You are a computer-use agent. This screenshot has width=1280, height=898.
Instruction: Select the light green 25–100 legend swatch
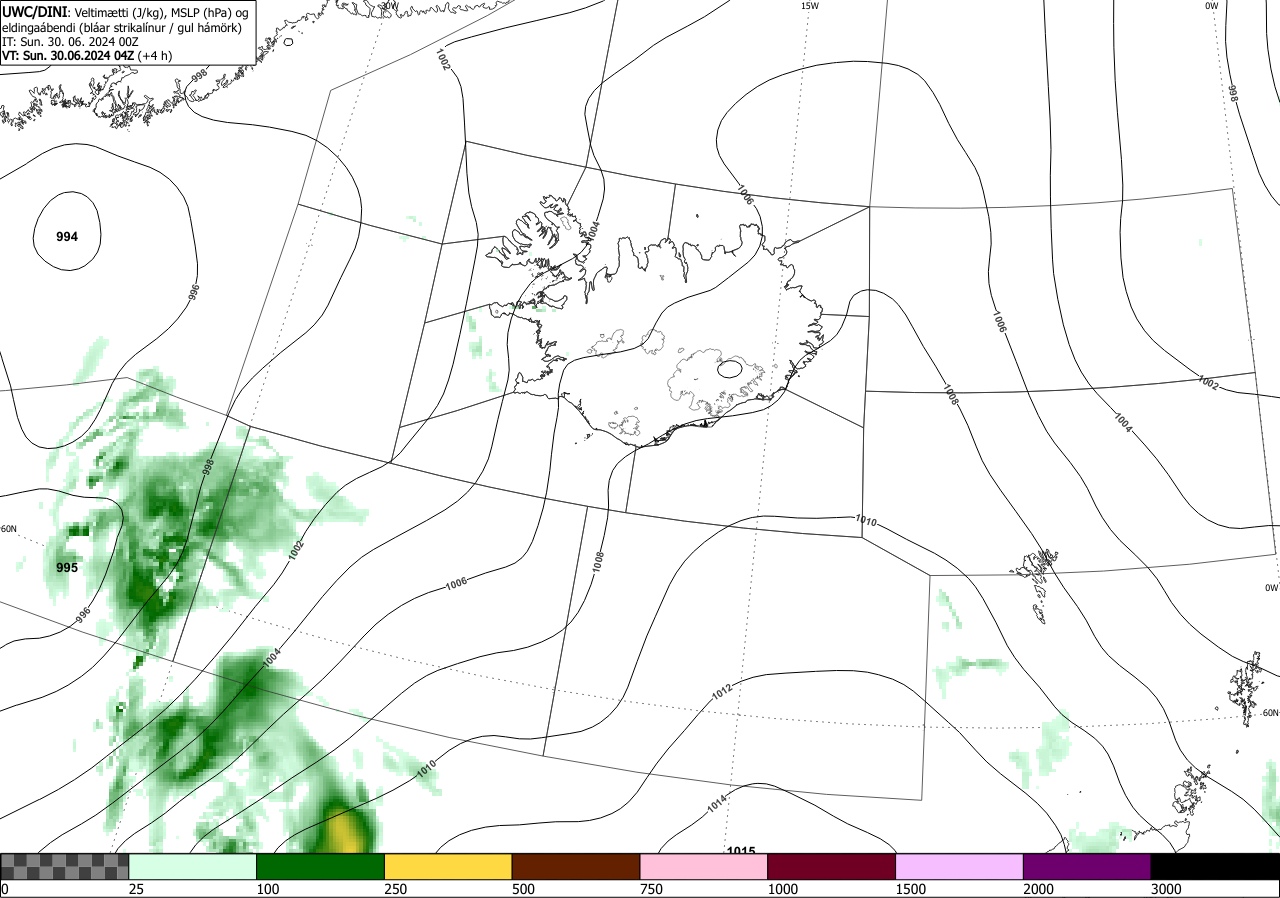[x=192, y=867]
